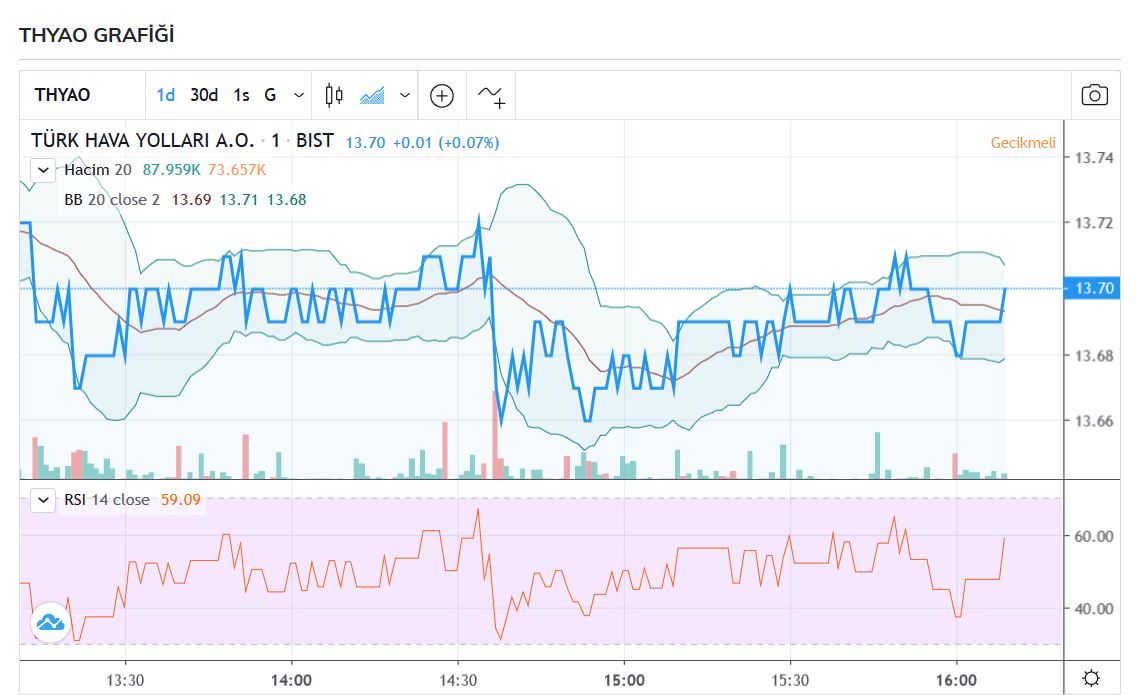Collapse the RSI indicator legend
The width and height of the screenshot is (1139, 695).
(x=44, y=500)
